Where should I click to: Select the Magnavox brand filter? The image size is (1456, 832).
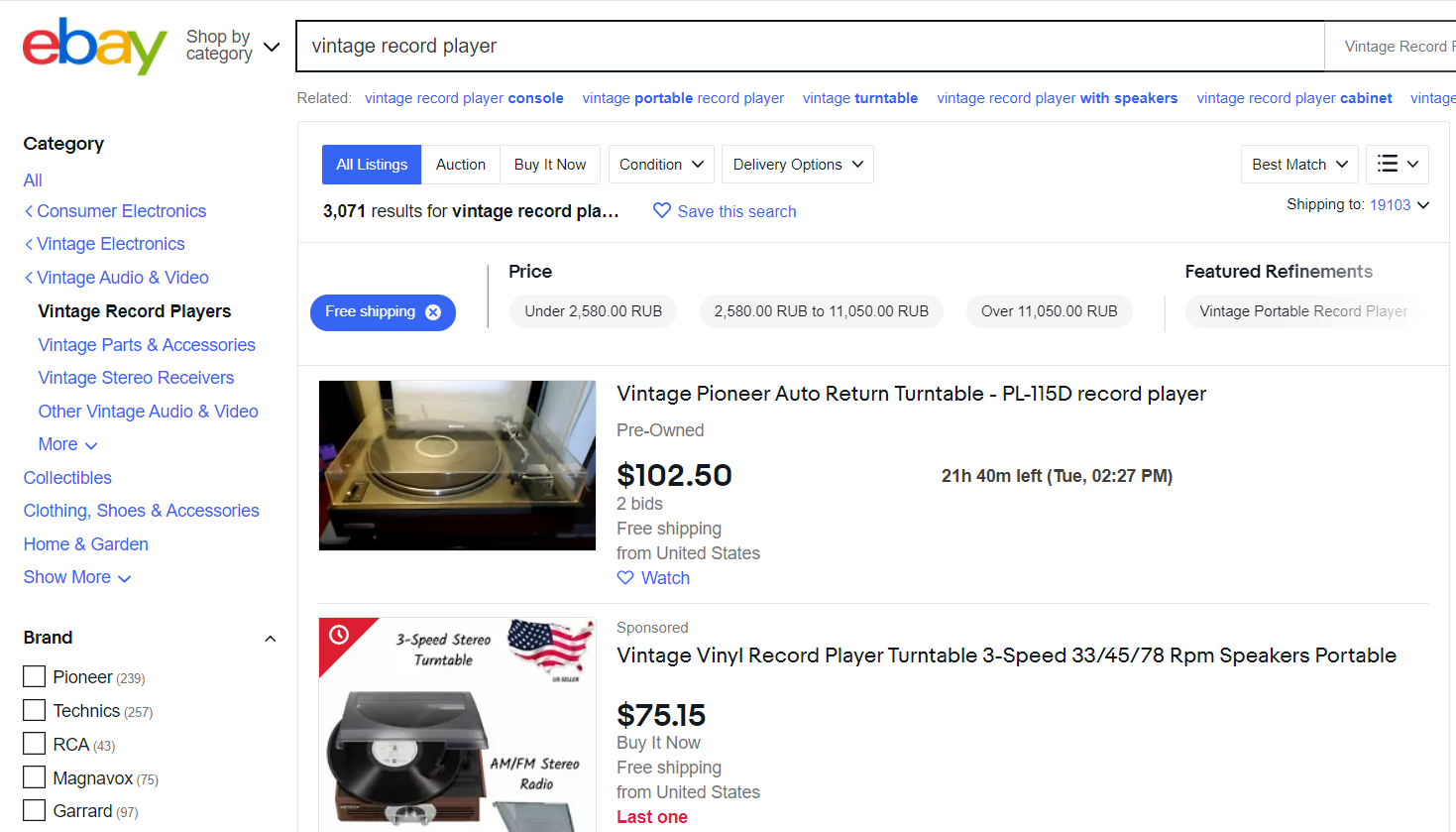pos(33,777)
